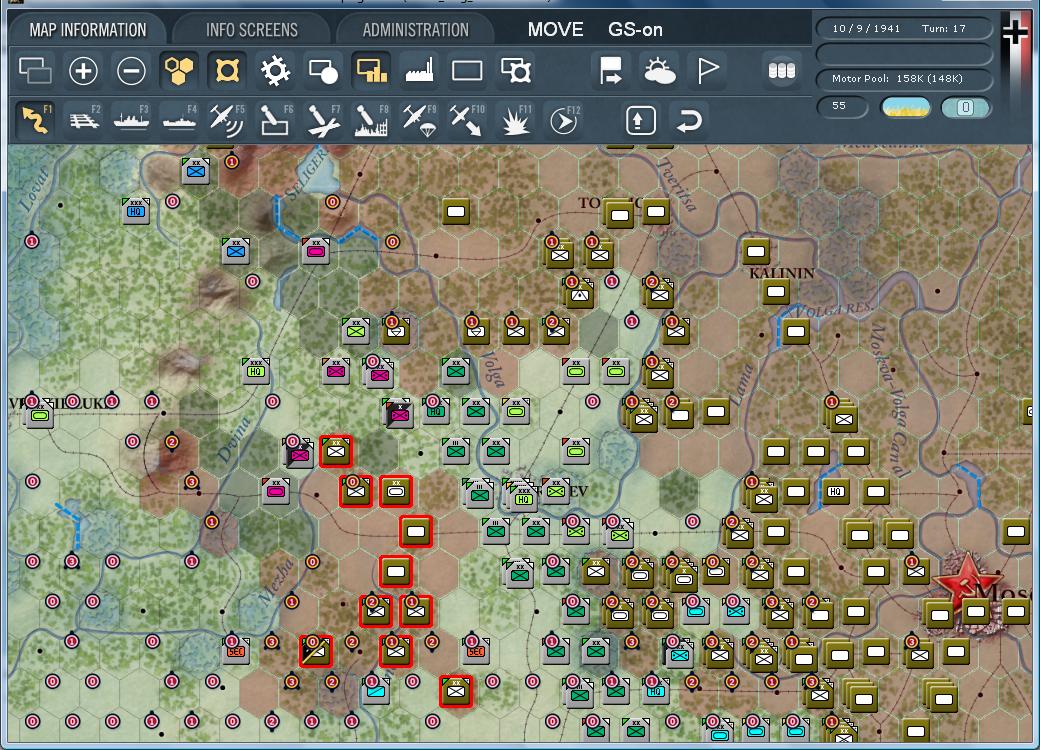The width and height of the screenshot is (1040, 750).
Task: Open the ADMINISTRATION menu tab
Action: 414,28
